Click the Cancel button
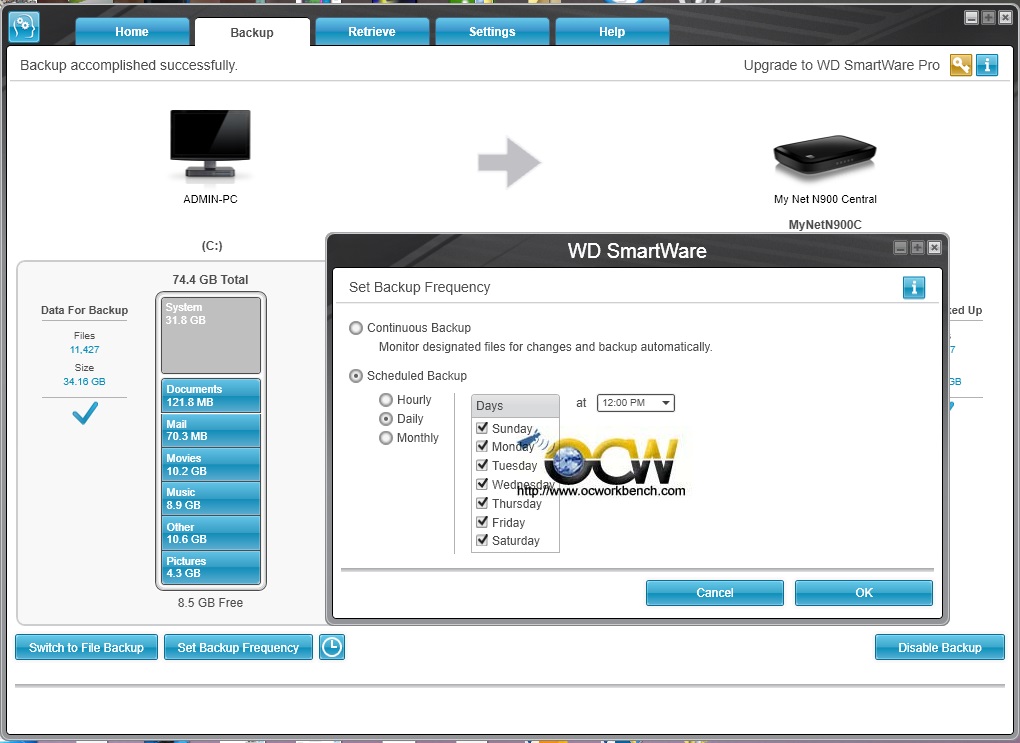 pos(715,593)
